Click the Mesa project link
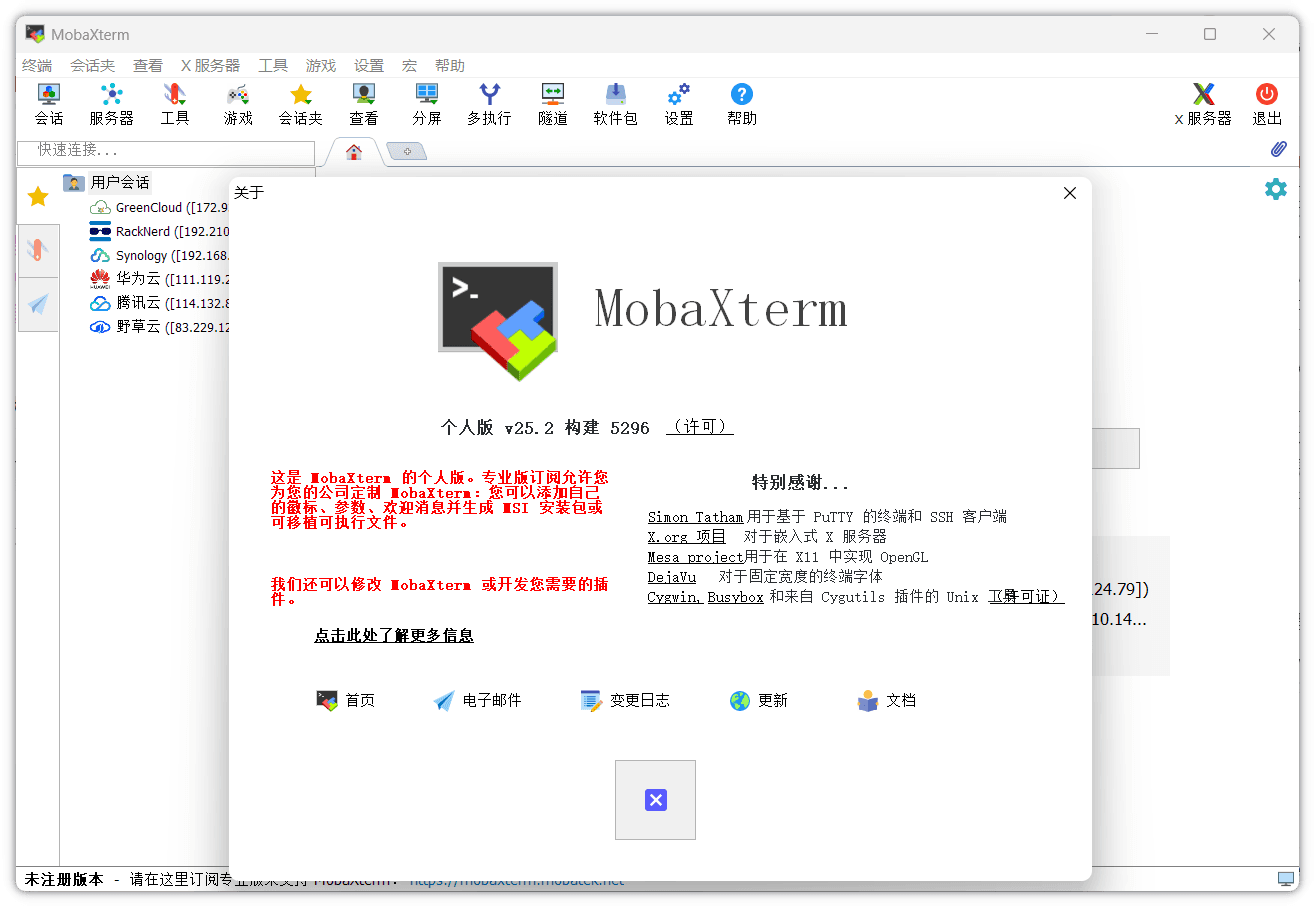The image size is (1315, 907). pos(695,557)
